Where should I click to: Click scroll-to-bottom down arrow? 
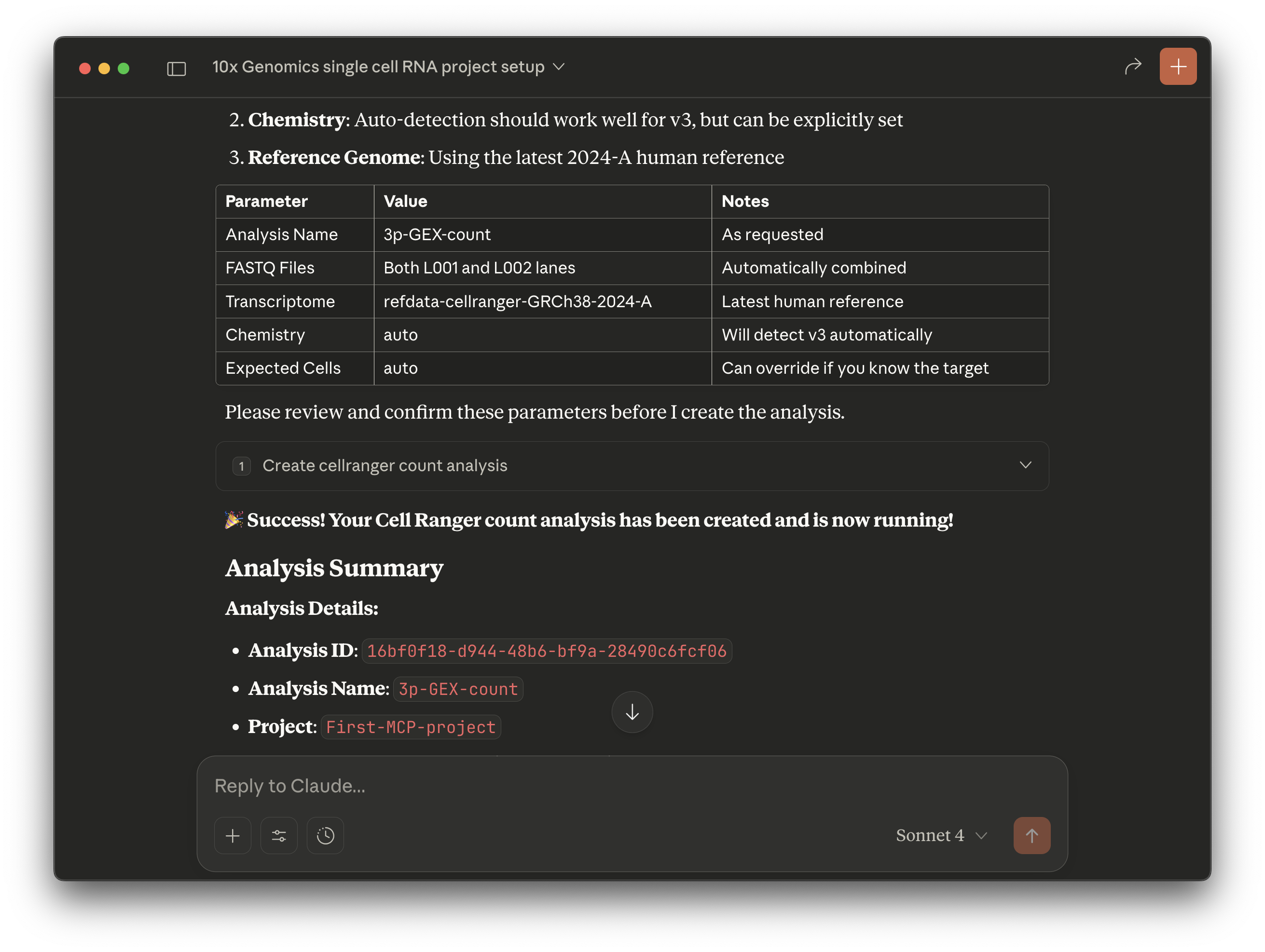point(632,712)
